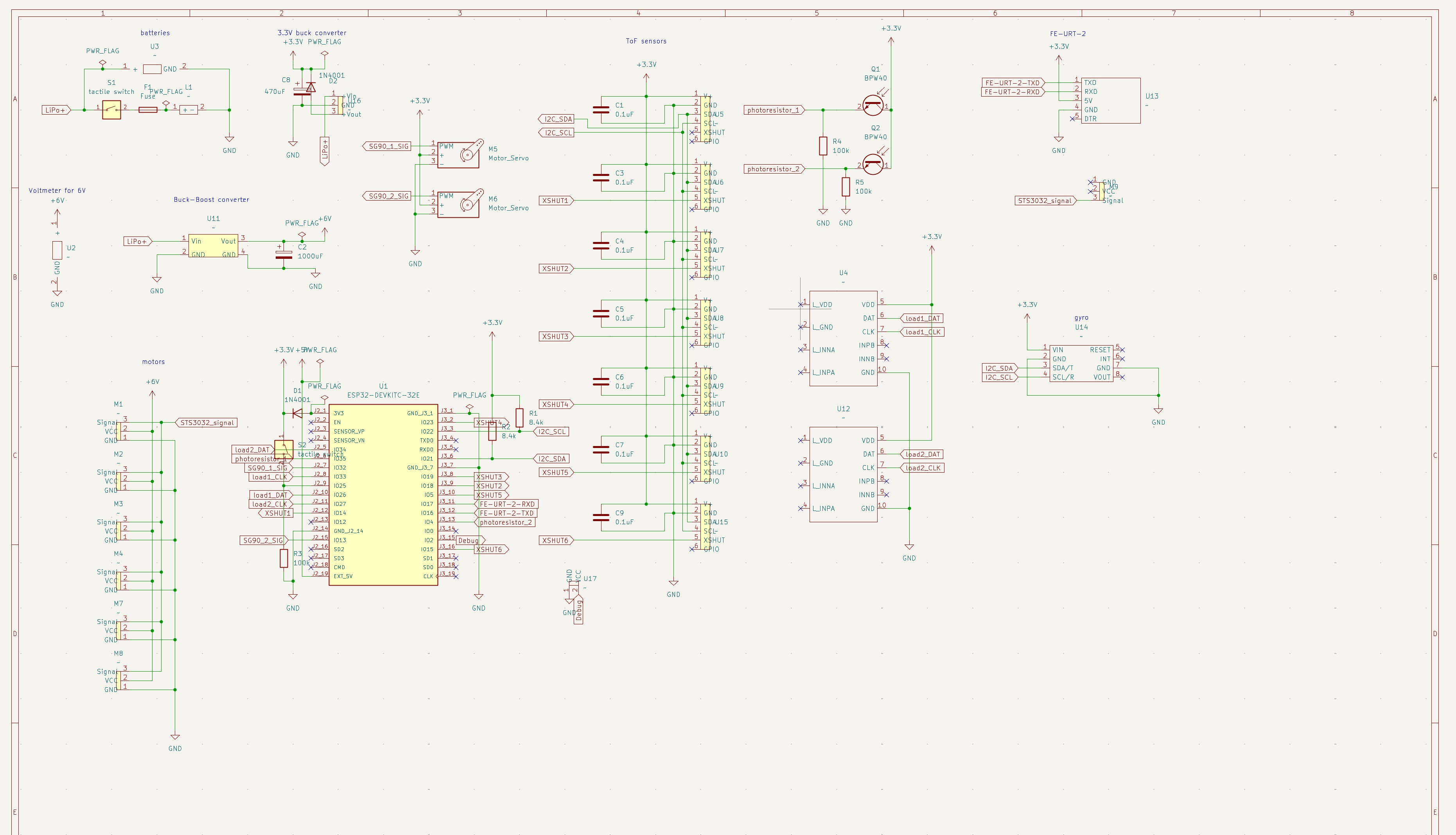
Task: Click resistor R4 symbol
Action: coord(823,146)
